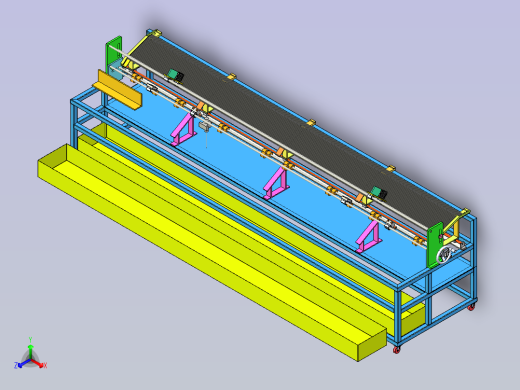The height and width of the screenshot is (390, 520).
Task: Select the middle pink support bracket
Action: click(276, 183)
